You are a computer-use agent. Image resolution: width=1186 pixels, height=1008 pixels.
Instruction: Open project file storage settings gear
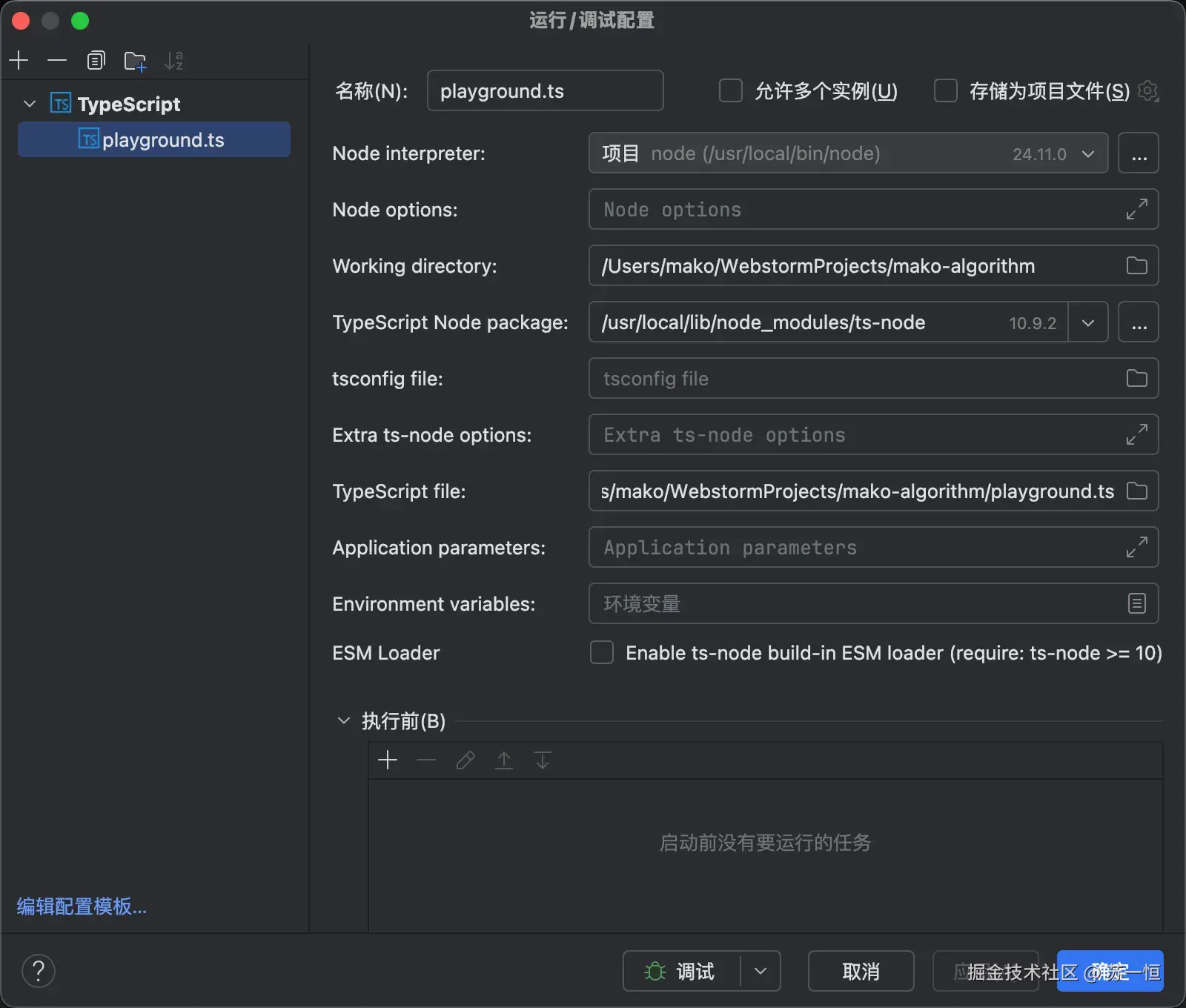point(1148,90)
